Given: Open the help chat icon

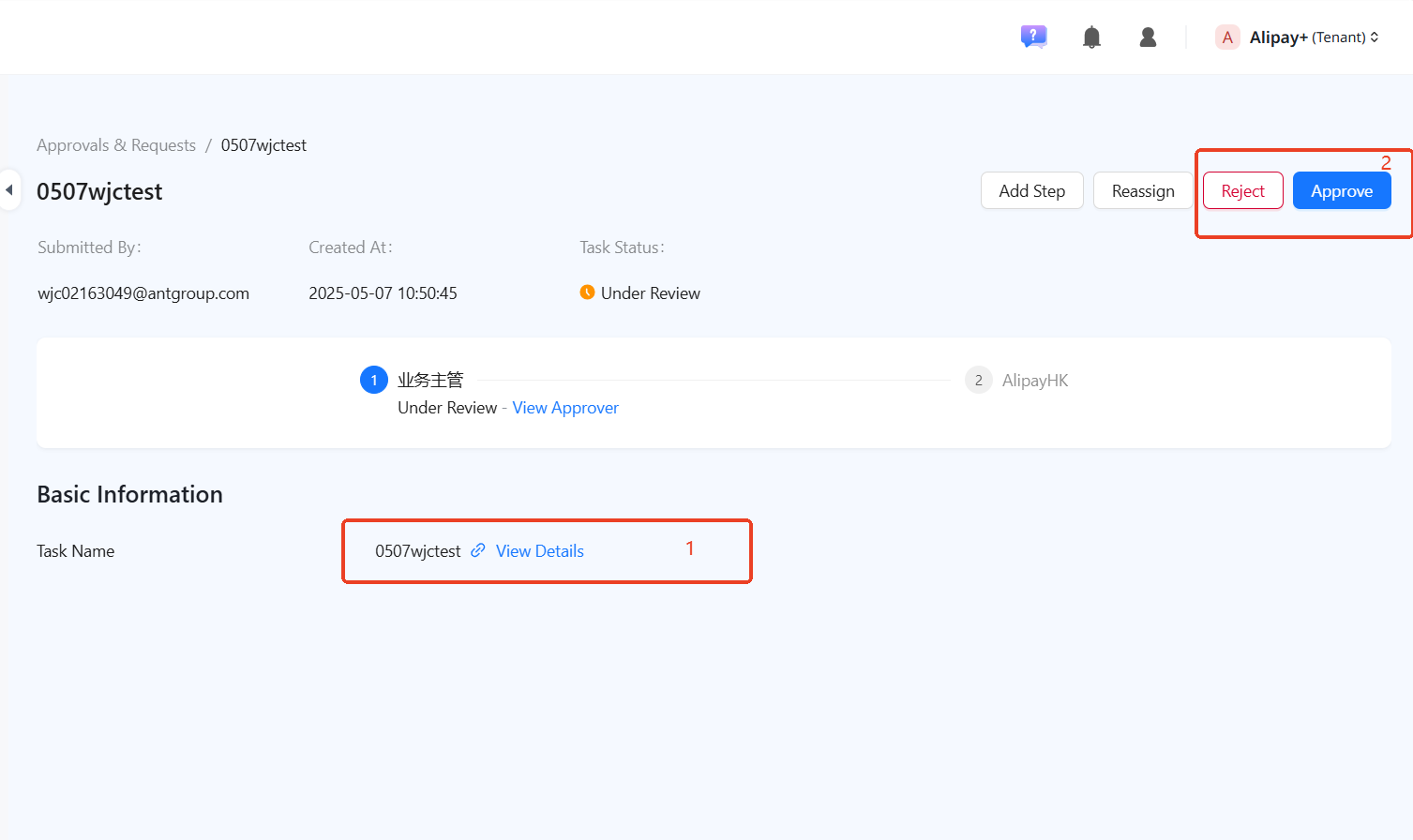Looking at the screenshot, I should click(x=1033, y=37).
